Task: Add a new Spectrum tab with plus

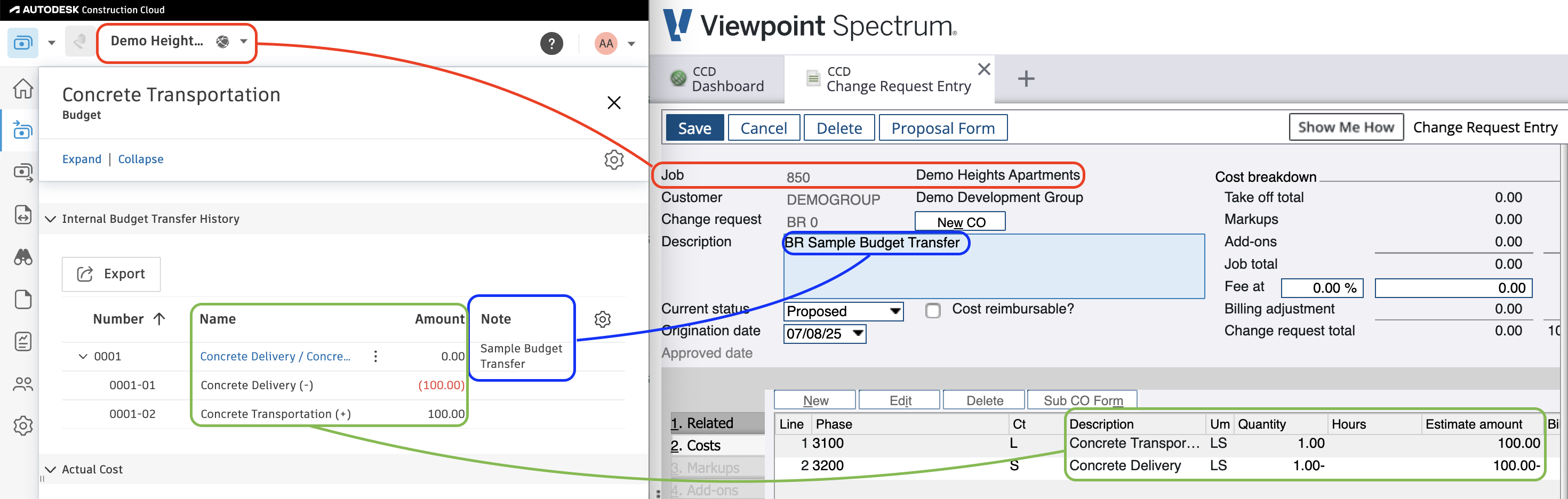Action: point(1026,78)
